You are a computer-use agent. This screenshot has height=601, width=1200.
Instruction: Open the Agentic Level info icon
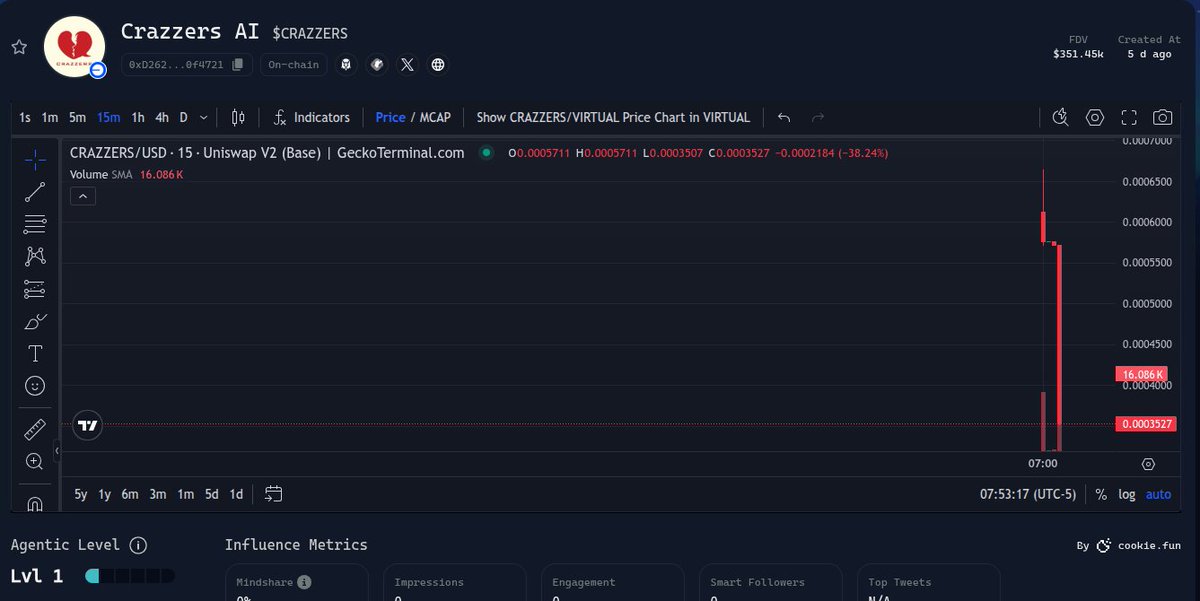[138, 545]
